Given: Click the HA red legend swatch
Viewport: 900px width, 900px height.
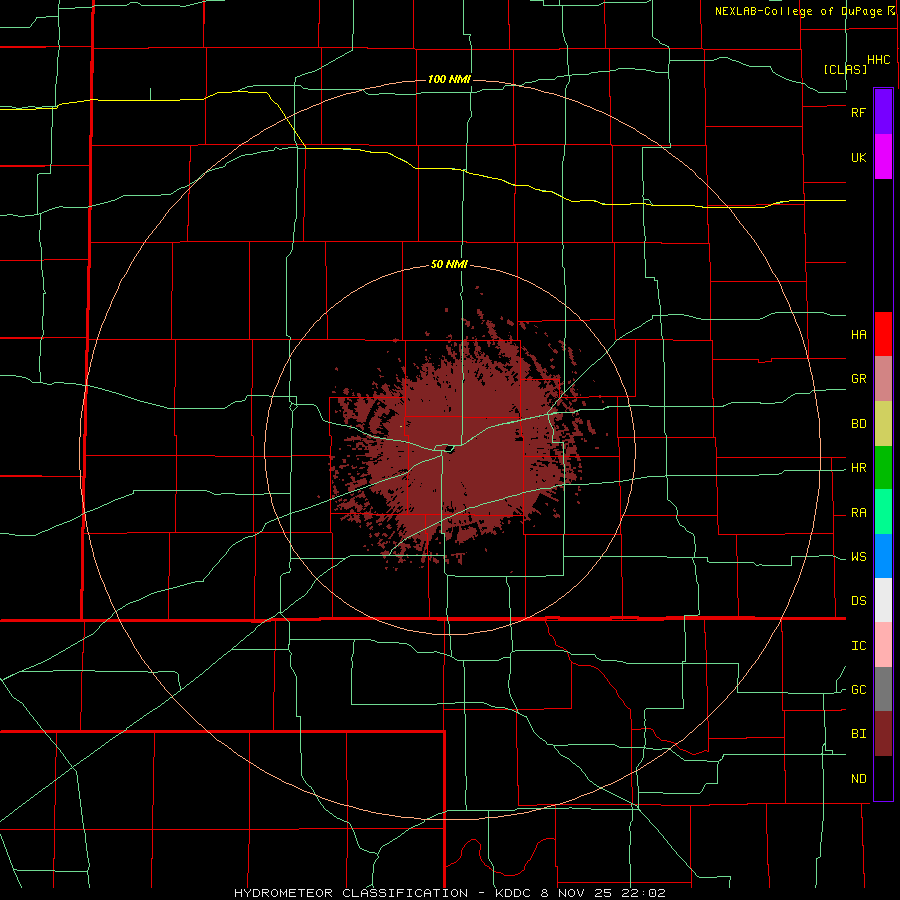Looking at the screenshot, I should coord(883,334).
